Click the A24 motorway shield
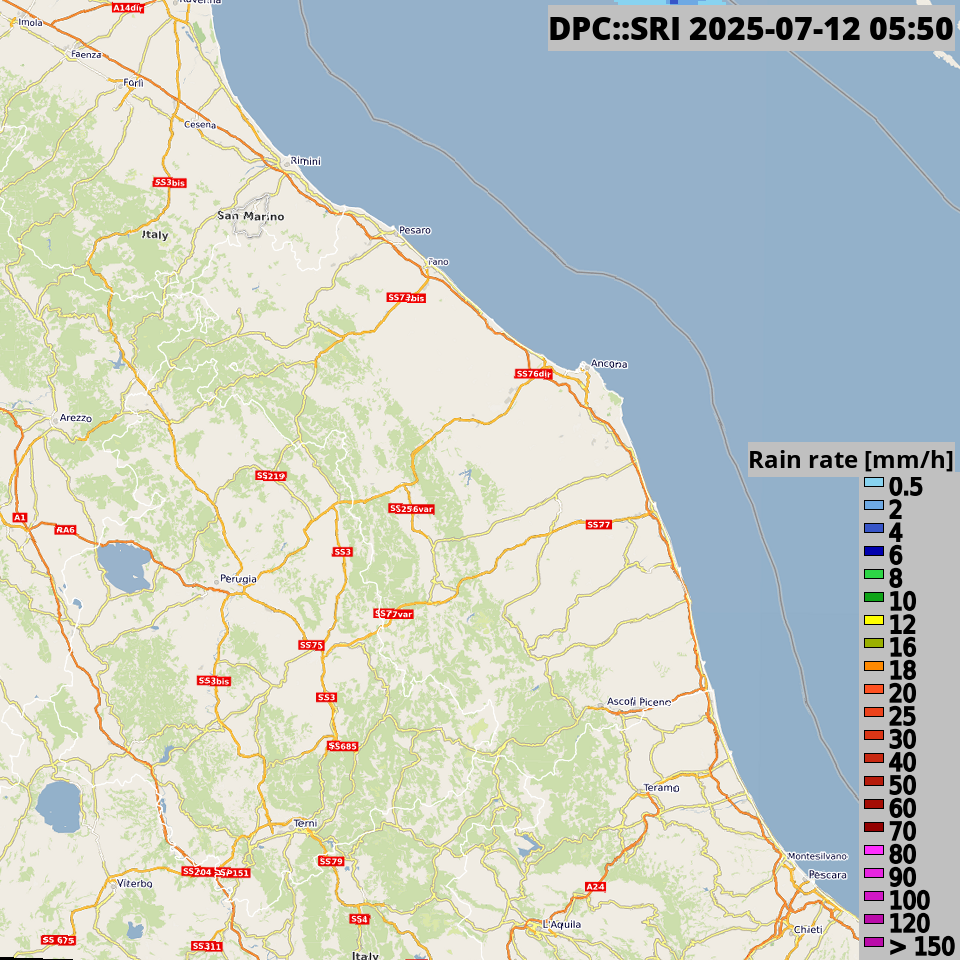The image size is (960, 960). [x=595, y=887]
